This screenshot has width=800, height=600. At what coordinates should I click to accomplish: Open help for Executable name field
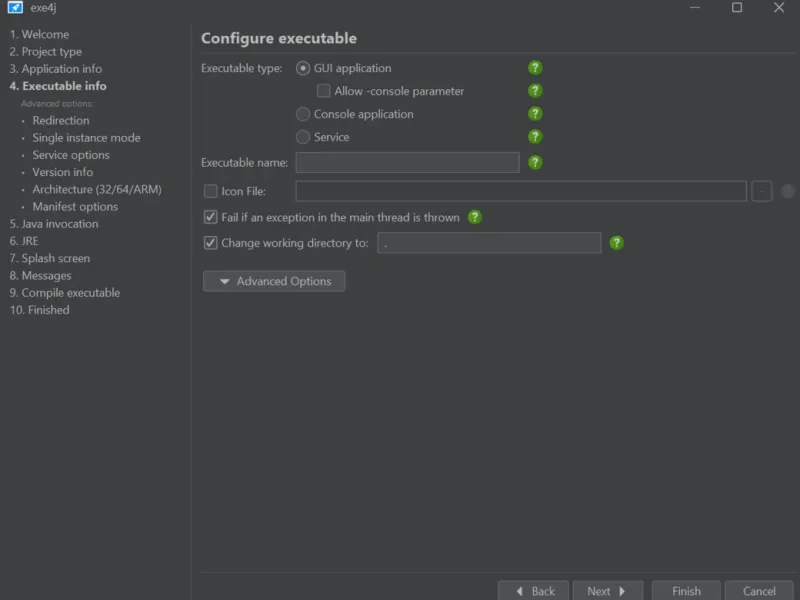(x=535, y=163)
